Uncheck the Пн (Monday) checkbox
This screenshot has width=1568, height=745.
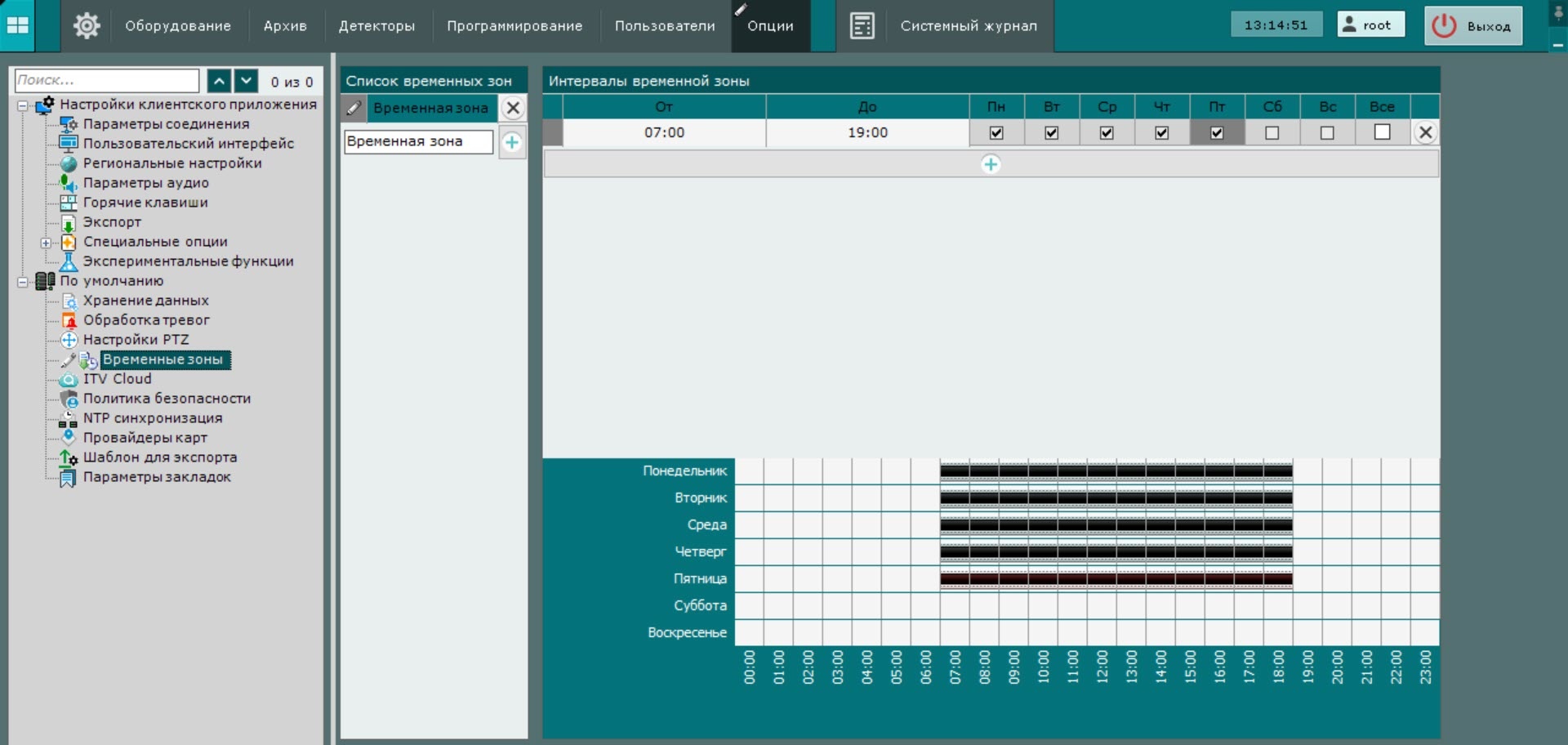[x=996, y=132]
